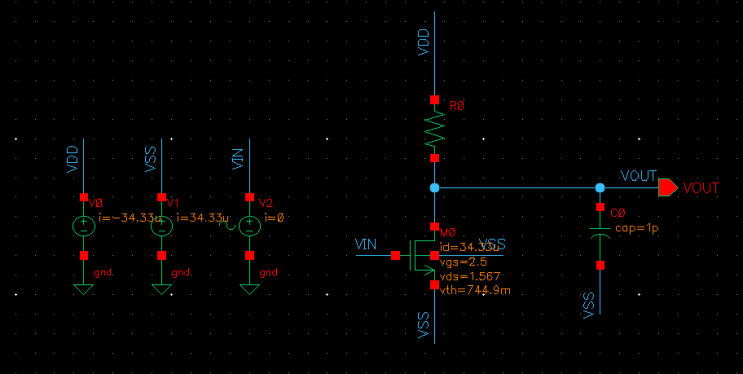Click the VOUT output pin symbol
Viewport: 743px width, 374px height.
[x=668, y=188]
